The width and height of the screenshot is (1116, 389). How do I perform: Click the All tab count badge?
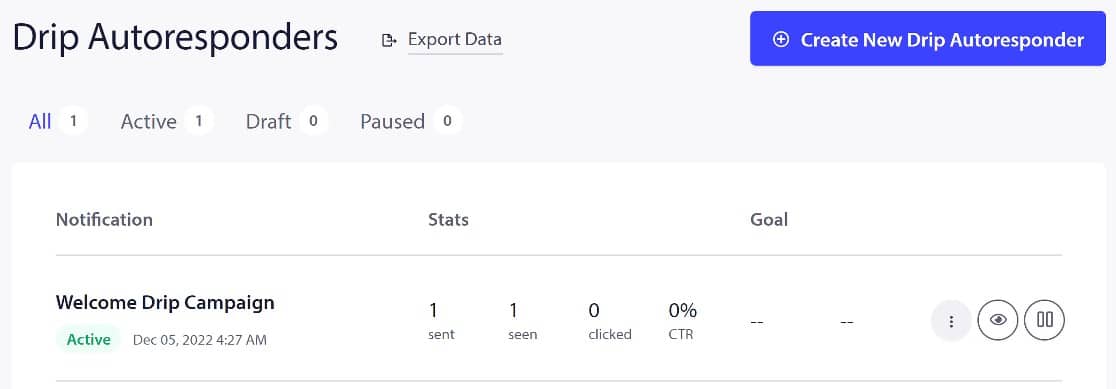73,122
